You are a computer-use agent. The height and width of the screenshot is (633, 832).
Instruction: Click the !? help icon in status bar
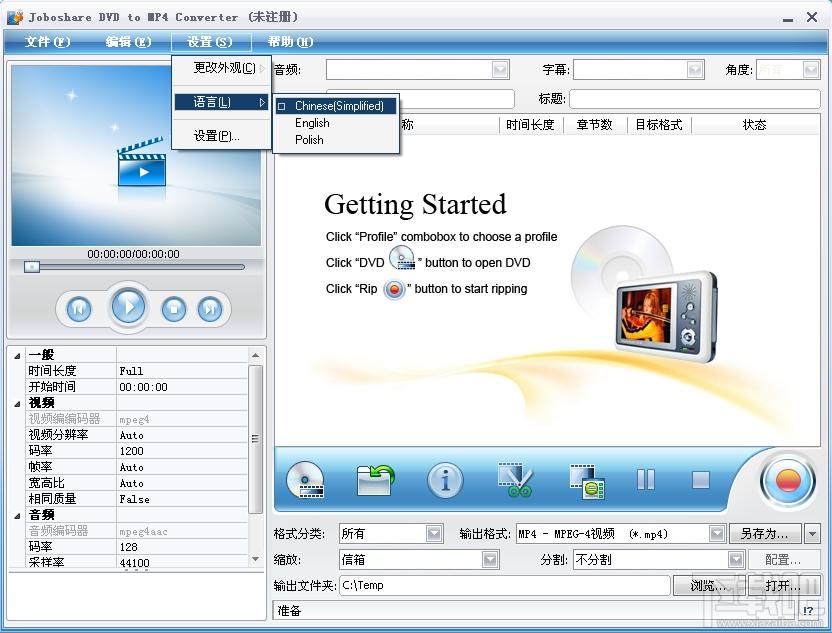(x=808, y=611)
